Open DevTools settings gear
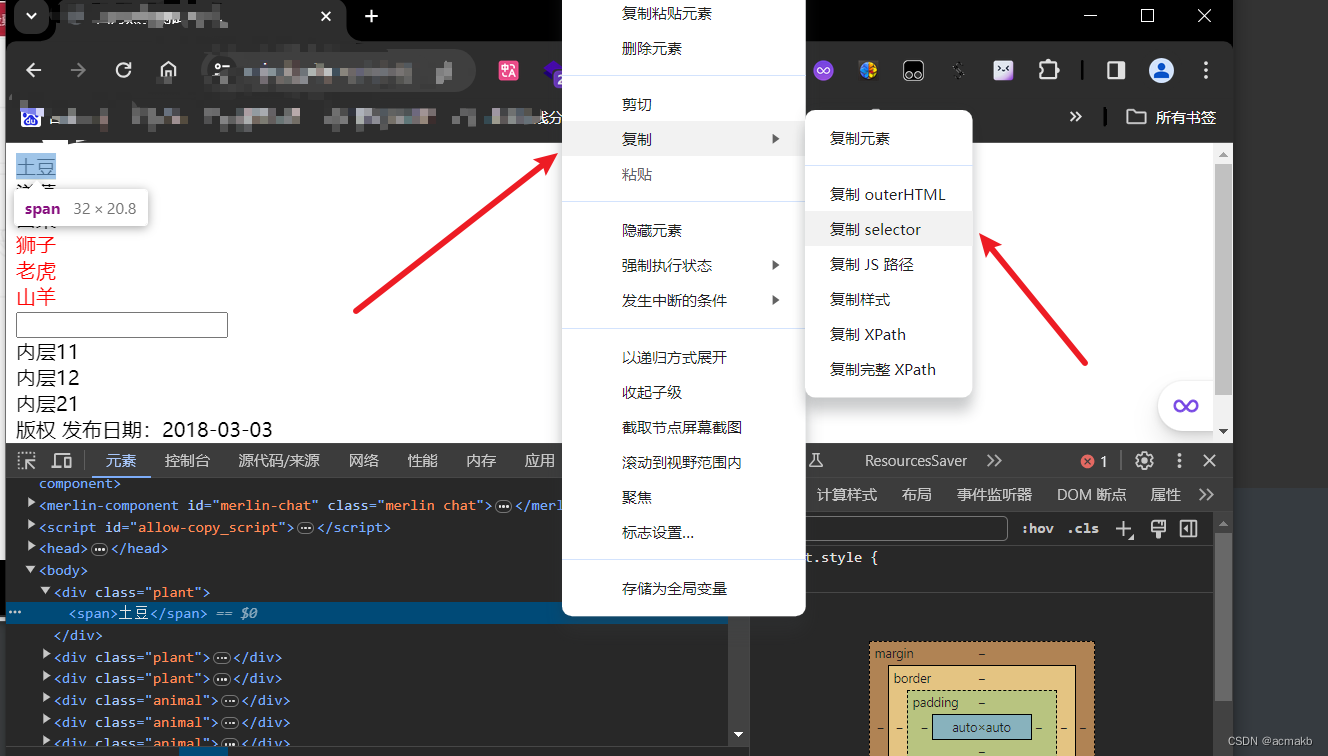This screenshot has height=756, width=1328. pos(1144,461)
